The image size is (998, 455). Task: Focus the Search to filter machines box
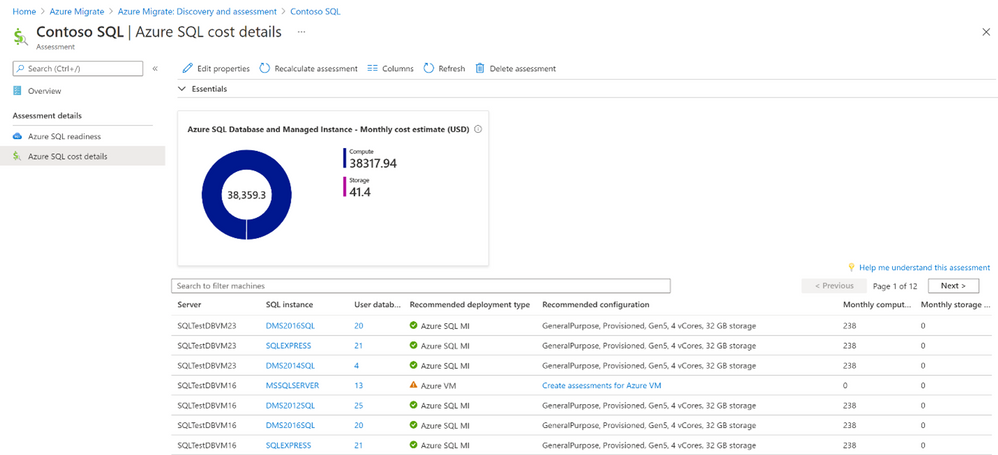click(x=421, y=286)
